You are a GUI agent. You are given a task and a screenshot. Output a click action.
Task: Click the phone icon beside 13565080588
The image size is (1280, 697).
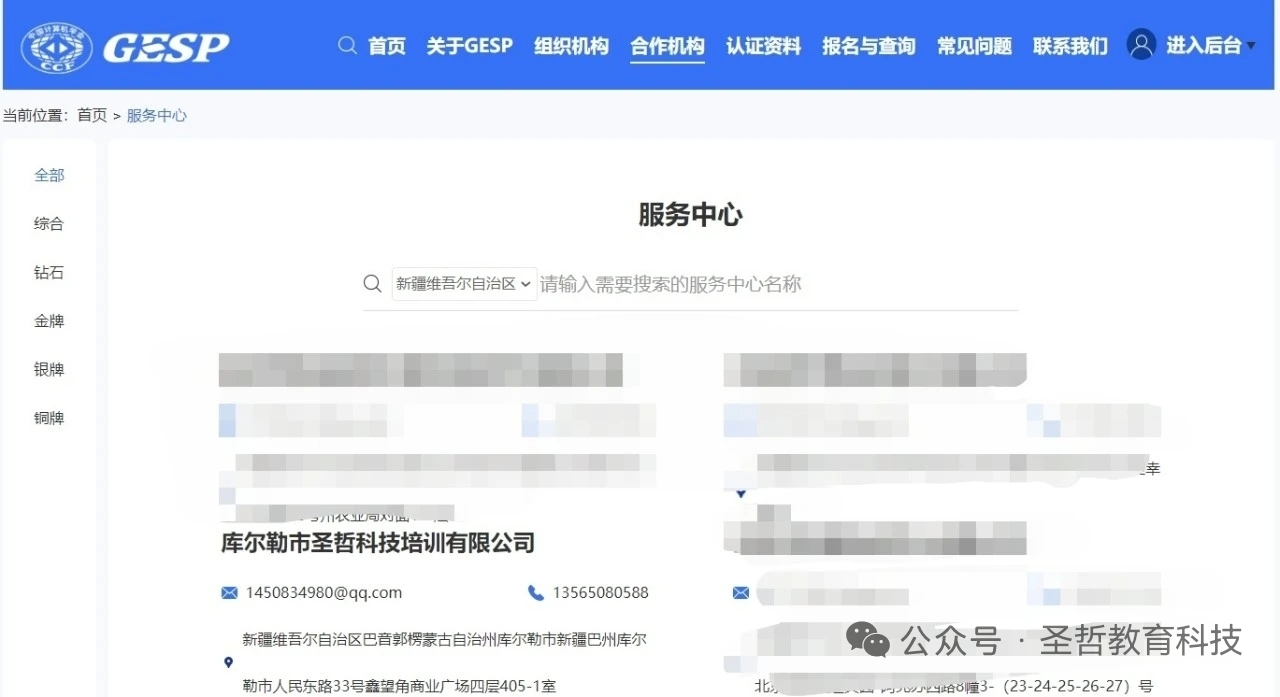point(536,593)
